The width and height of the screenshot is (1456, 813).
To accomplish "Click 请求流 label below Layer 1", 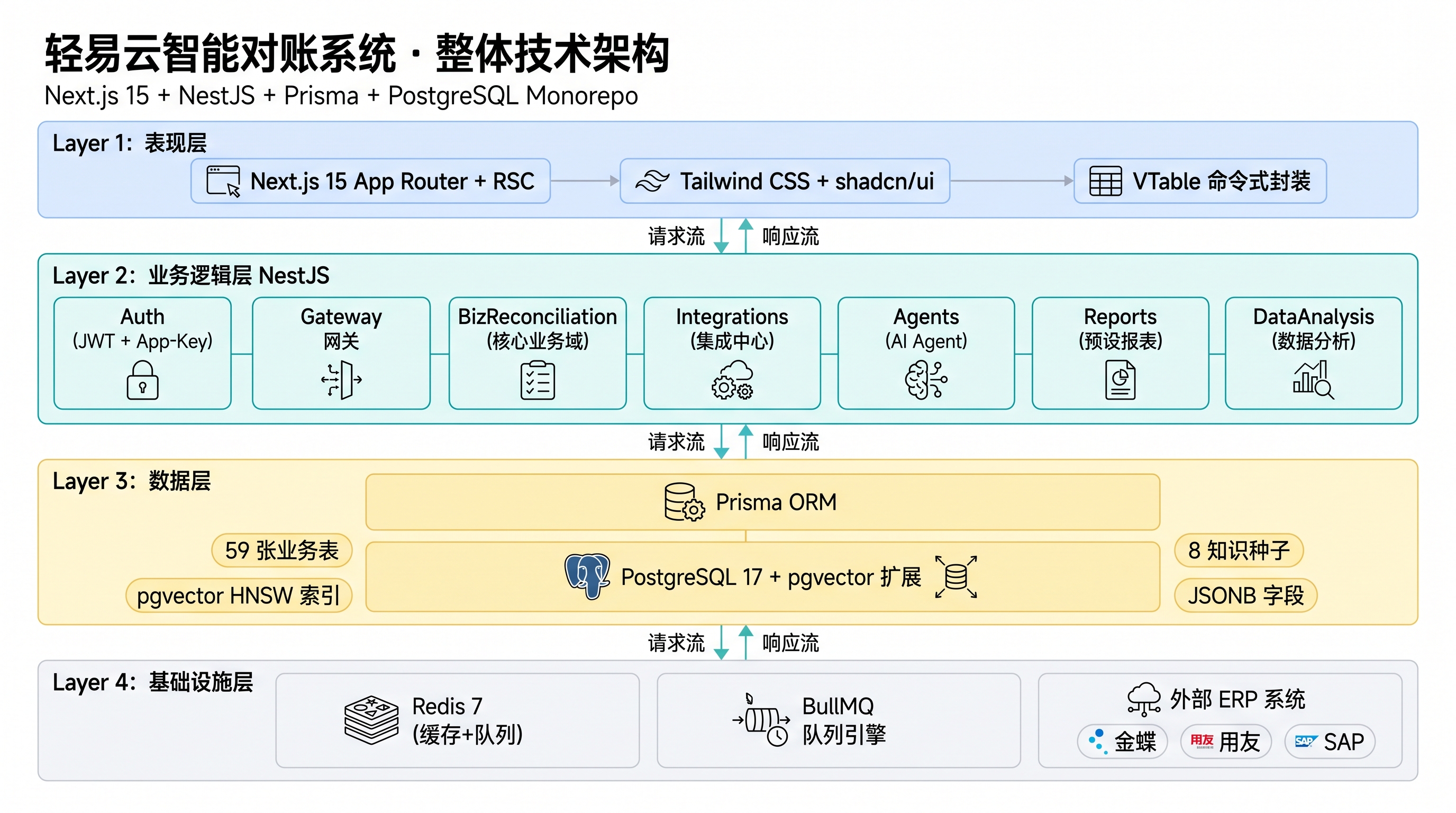I will coord(676,236).
